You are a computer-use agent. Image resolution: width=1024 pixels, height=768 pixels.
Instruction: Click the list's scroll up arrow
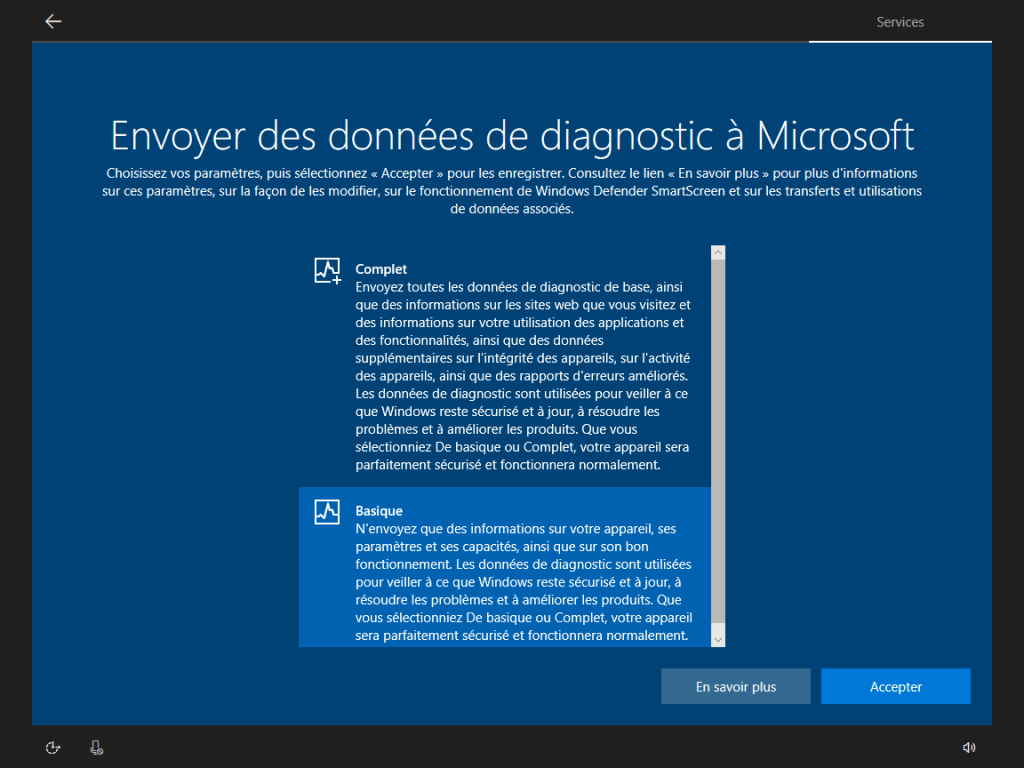pos(718,254)
